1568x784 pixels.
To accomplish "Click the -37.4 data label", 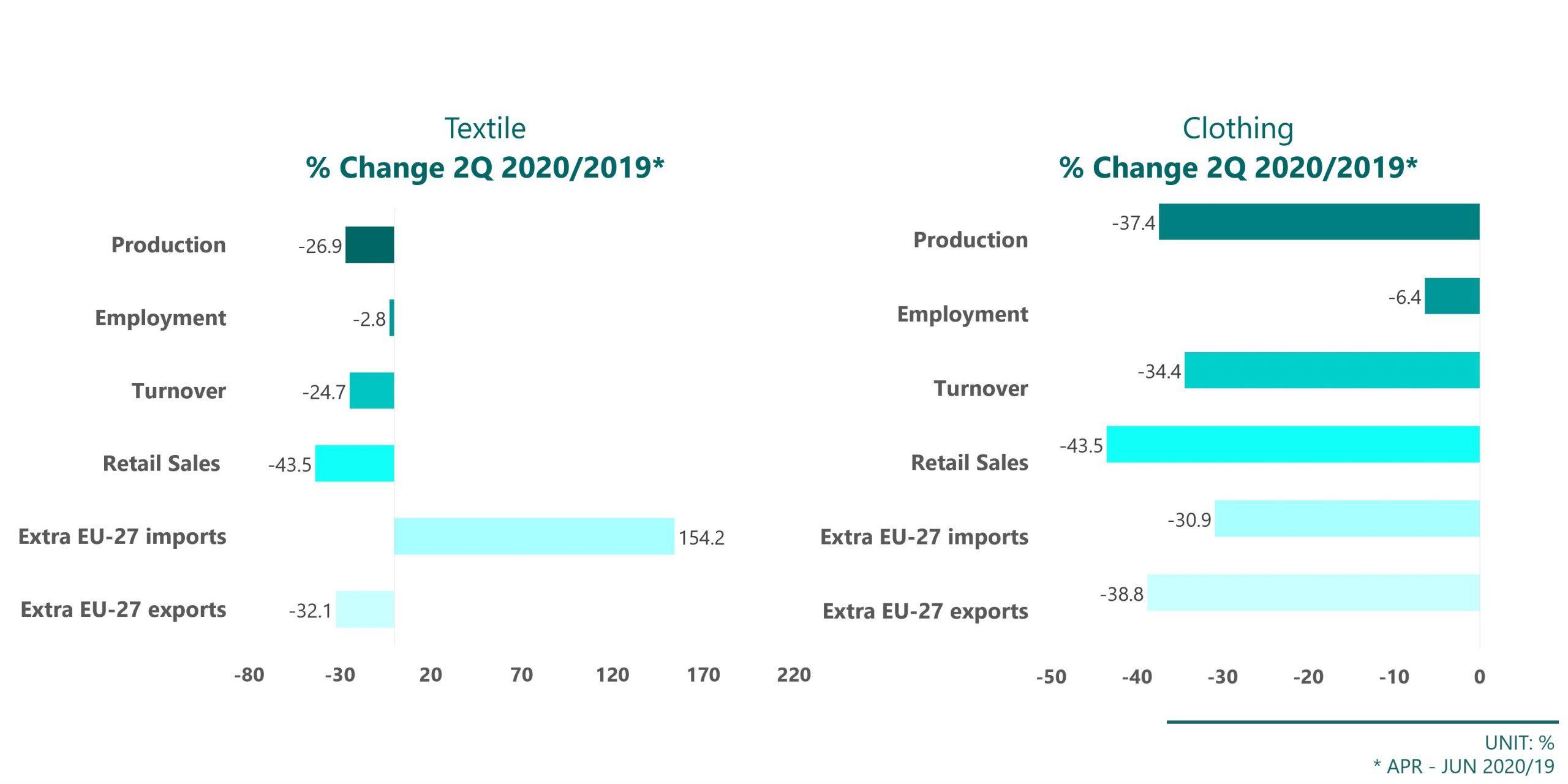I will pos(1133,223).
